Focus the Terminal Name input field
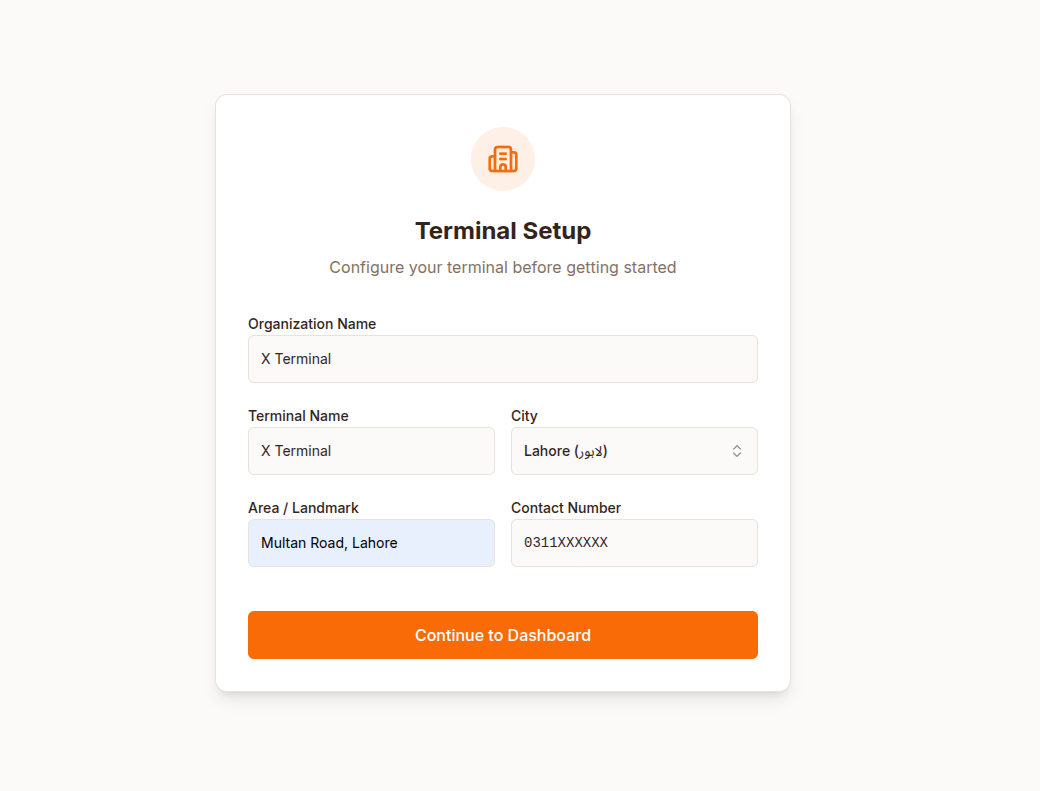This screenshot has height=791, width=1040. coord(371,451)
